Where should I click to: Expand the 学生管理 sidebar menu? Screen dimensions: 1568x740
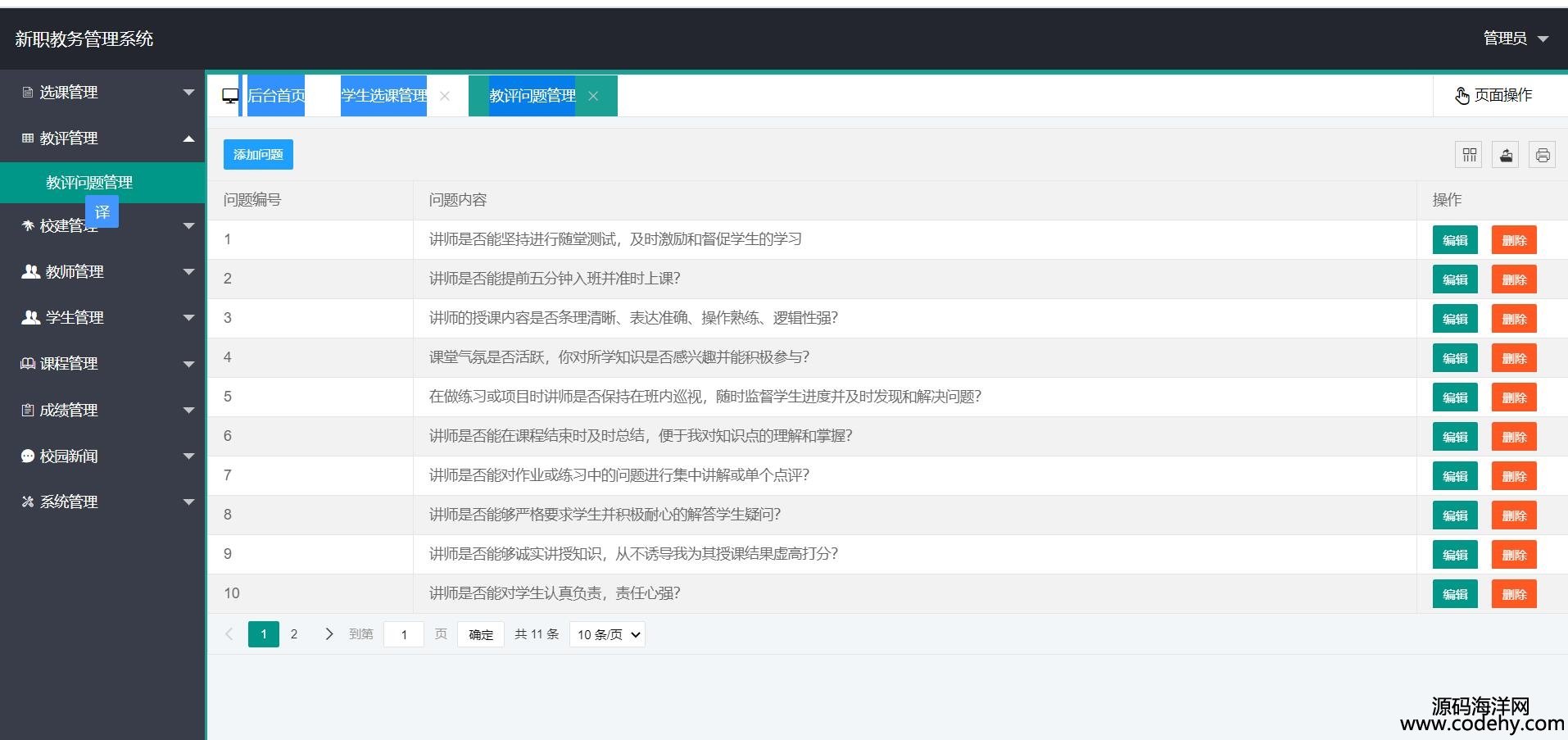tap(102, 317)
